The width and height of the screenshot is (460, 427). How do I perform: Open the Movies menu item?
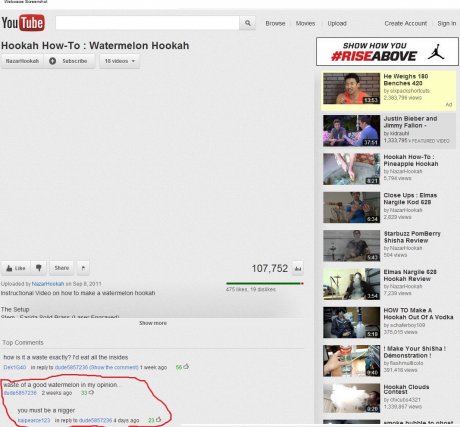(305, 23)
